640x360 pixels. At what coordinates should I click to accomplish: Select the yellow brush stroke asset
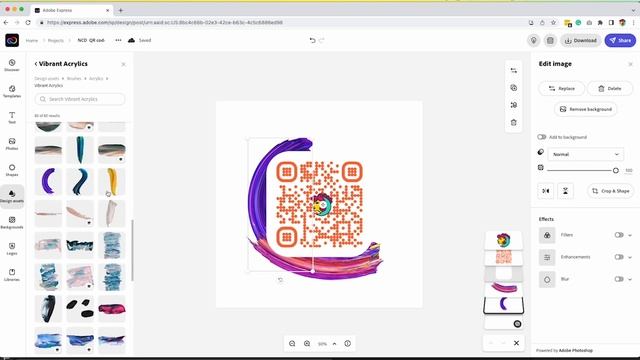click(111, 181)
